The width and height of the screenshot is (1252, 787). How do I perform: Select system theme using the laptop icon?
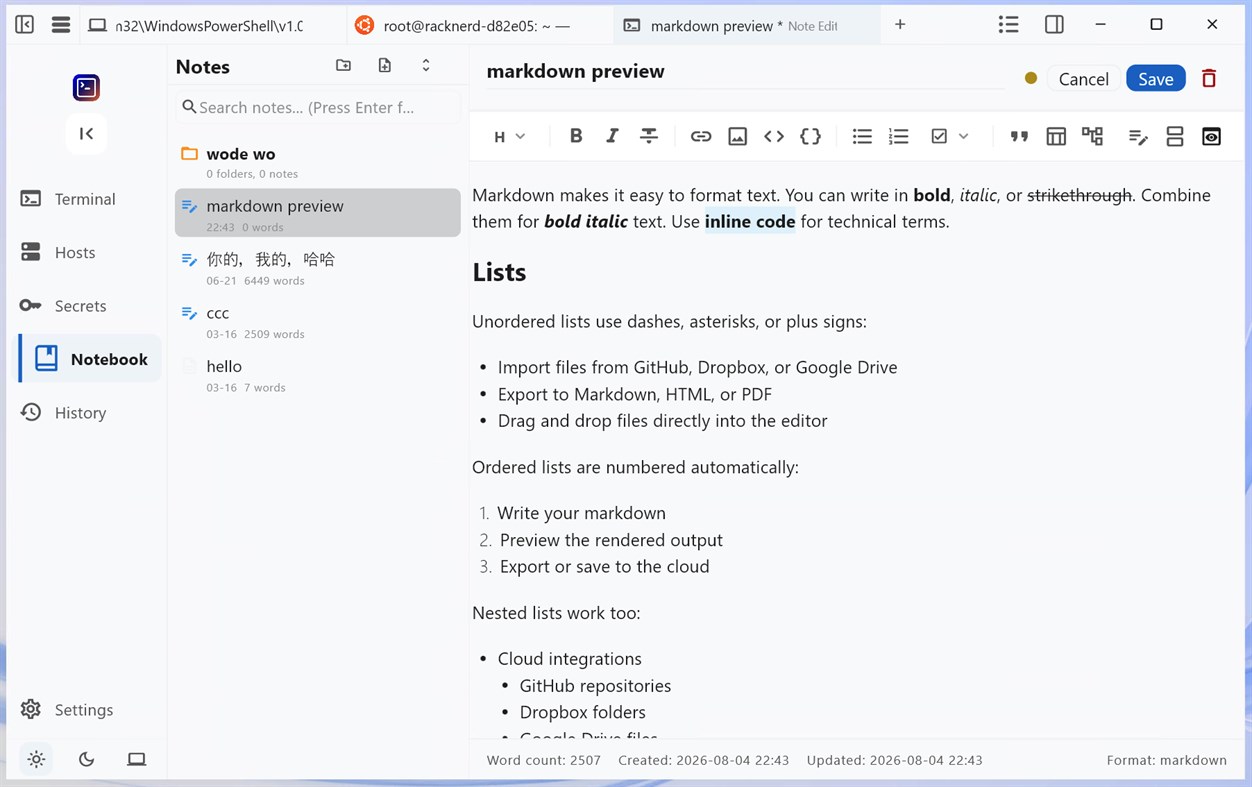[x=137, y=759]
